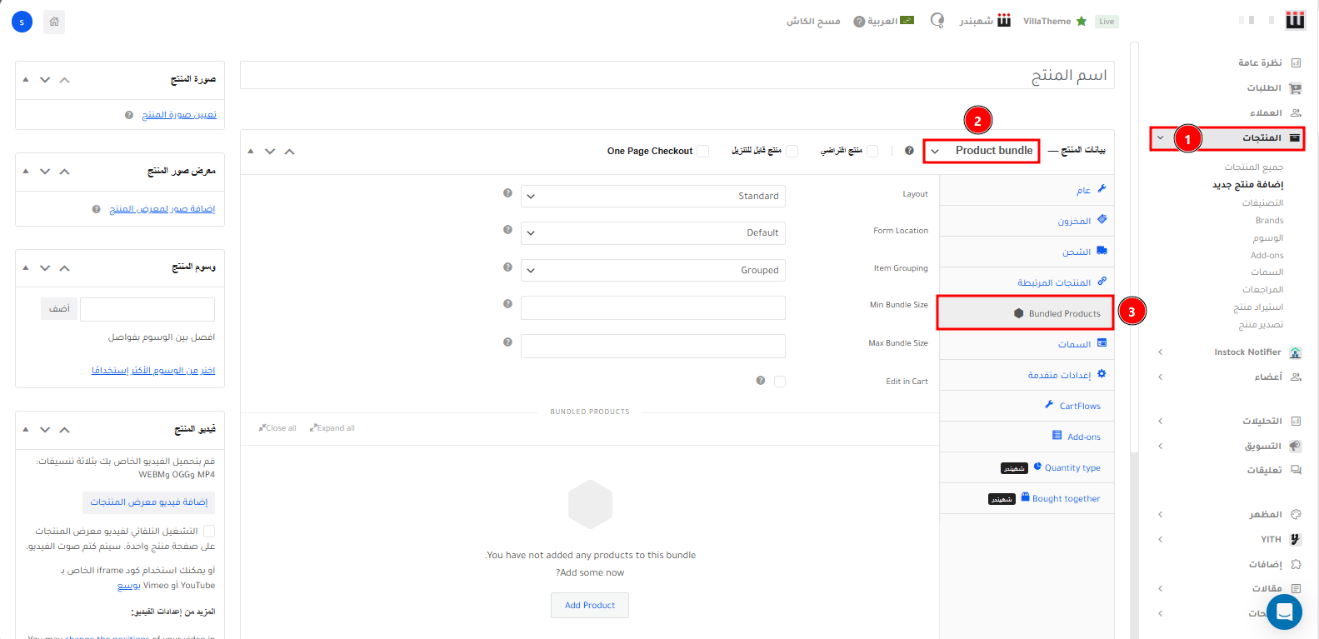Open the chat support bubble icon
Screen dimensions: 1319x639
(x=1284, y=611)
